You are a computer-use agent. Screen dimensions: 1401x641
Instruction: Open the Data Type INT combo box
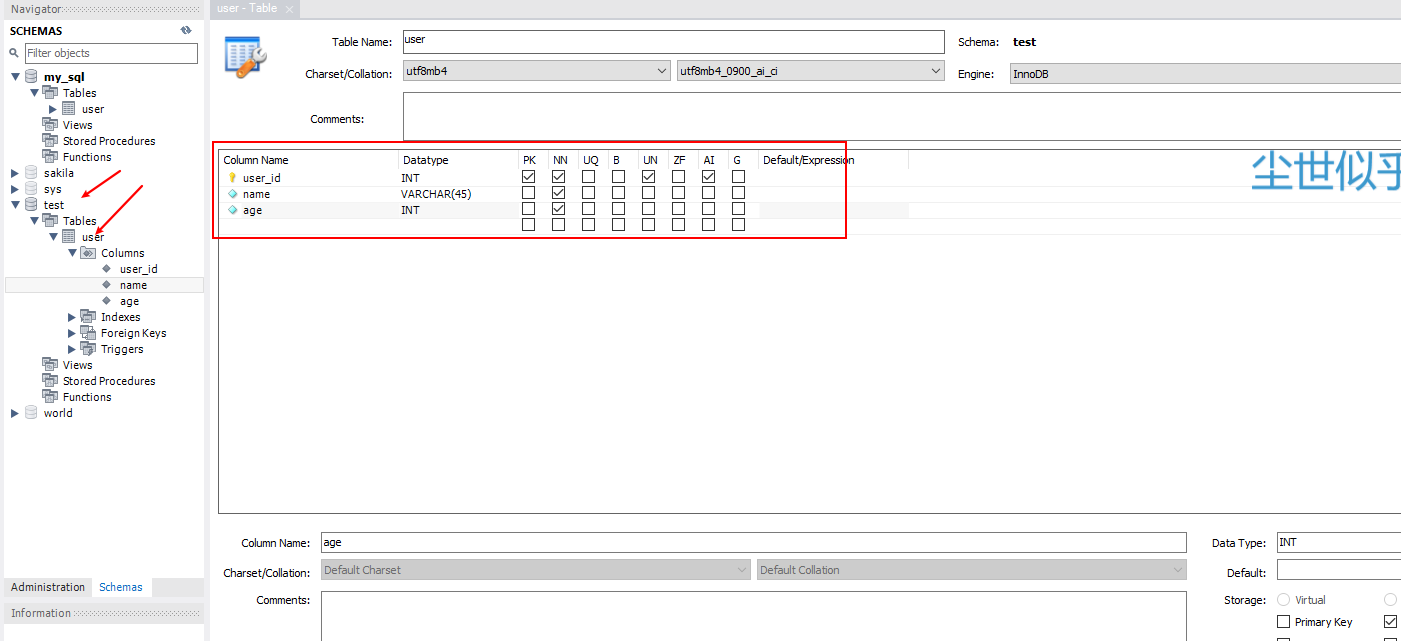1339,542
